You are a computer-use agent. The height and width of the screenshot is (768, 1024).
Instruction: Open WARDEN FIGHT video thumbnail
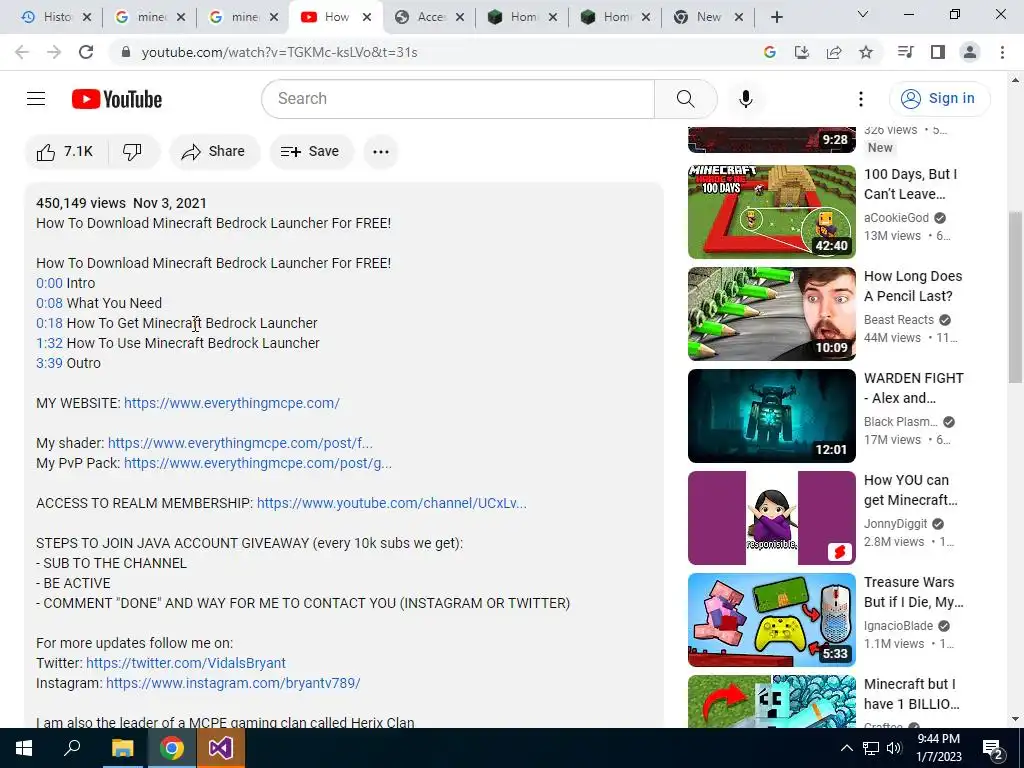tap(771, 415)
